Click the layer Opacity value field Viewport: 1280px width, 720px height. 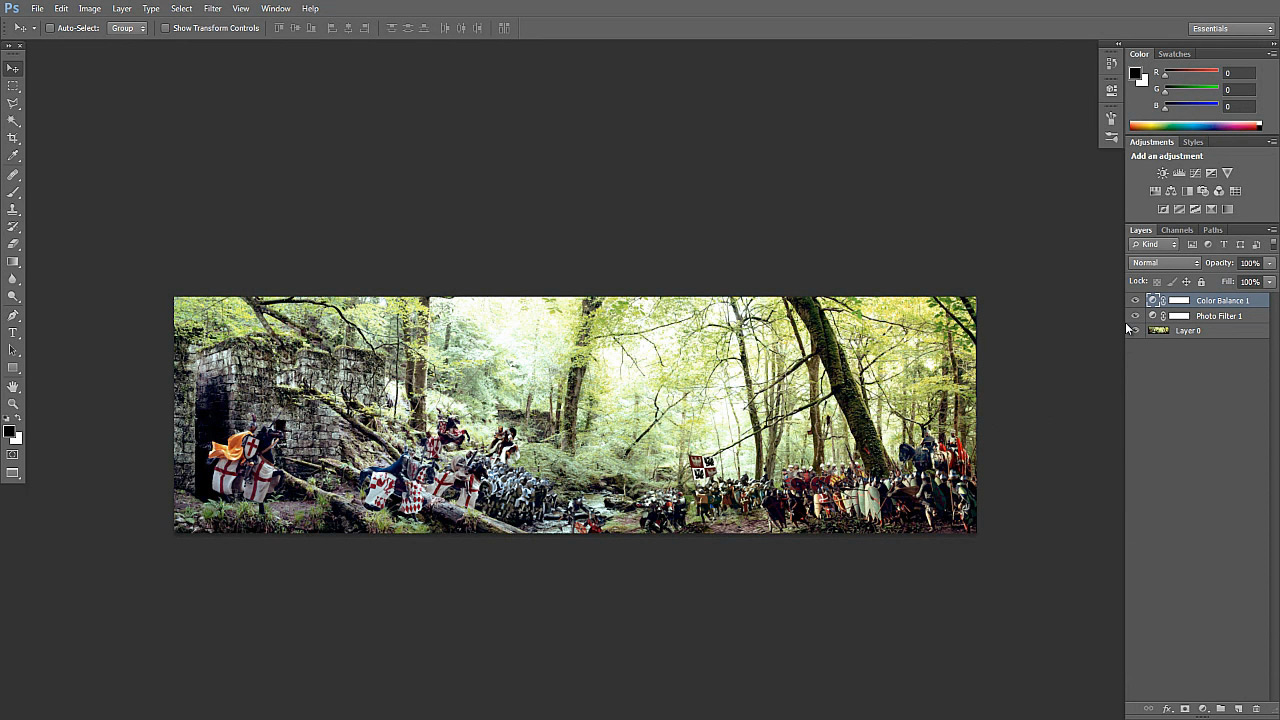click(1250, 263)
